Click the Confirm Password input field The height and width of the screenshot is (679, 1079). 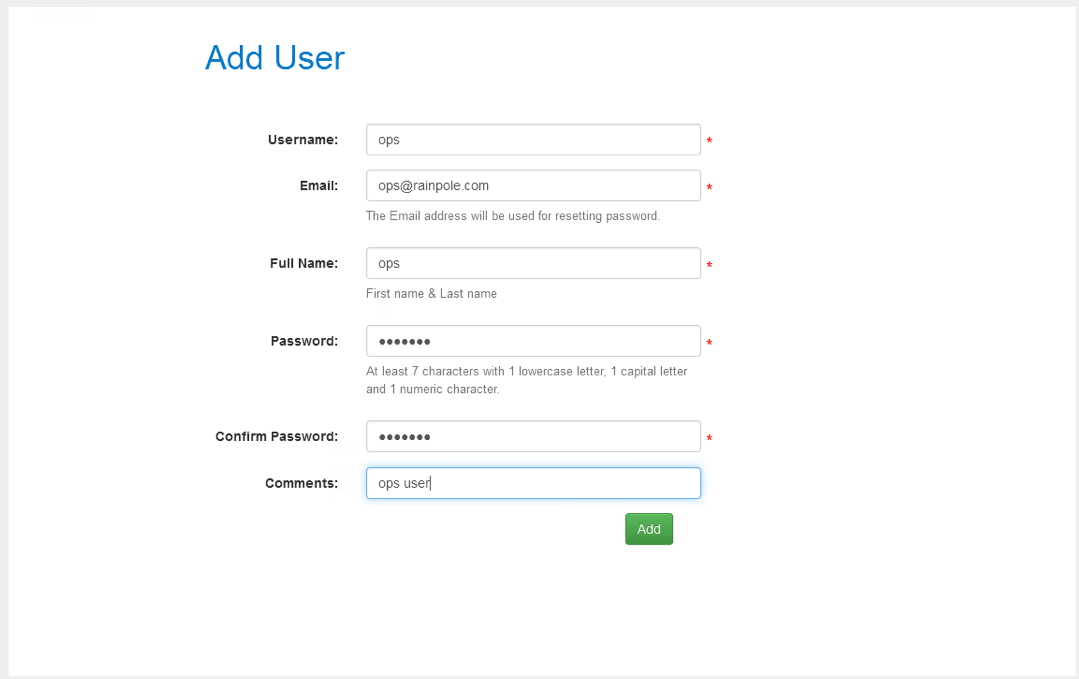click(x=533, y=436)
